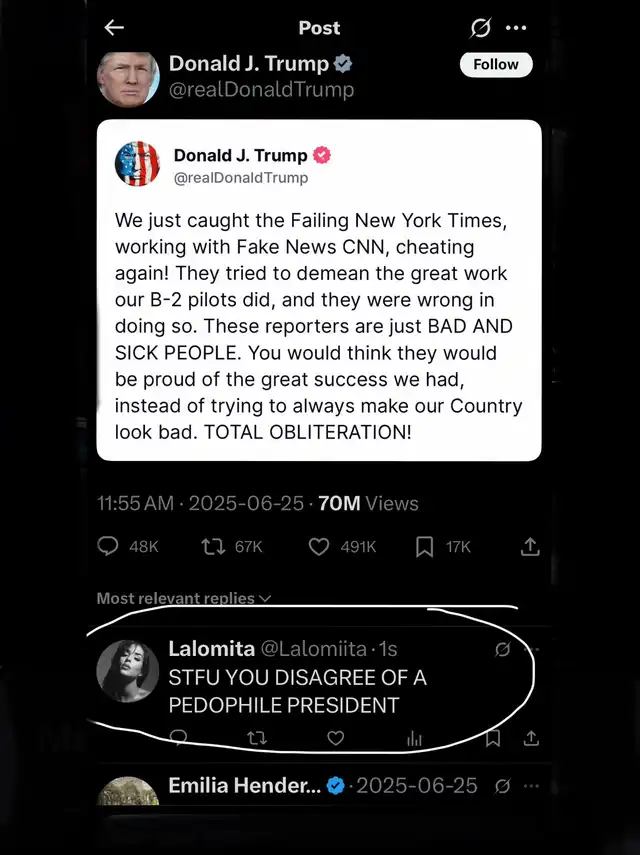Image resolution: width=640 pixels, height=855 pixels.
Task: Follow Donald J. Trump account
Action: tap(496, 64)
